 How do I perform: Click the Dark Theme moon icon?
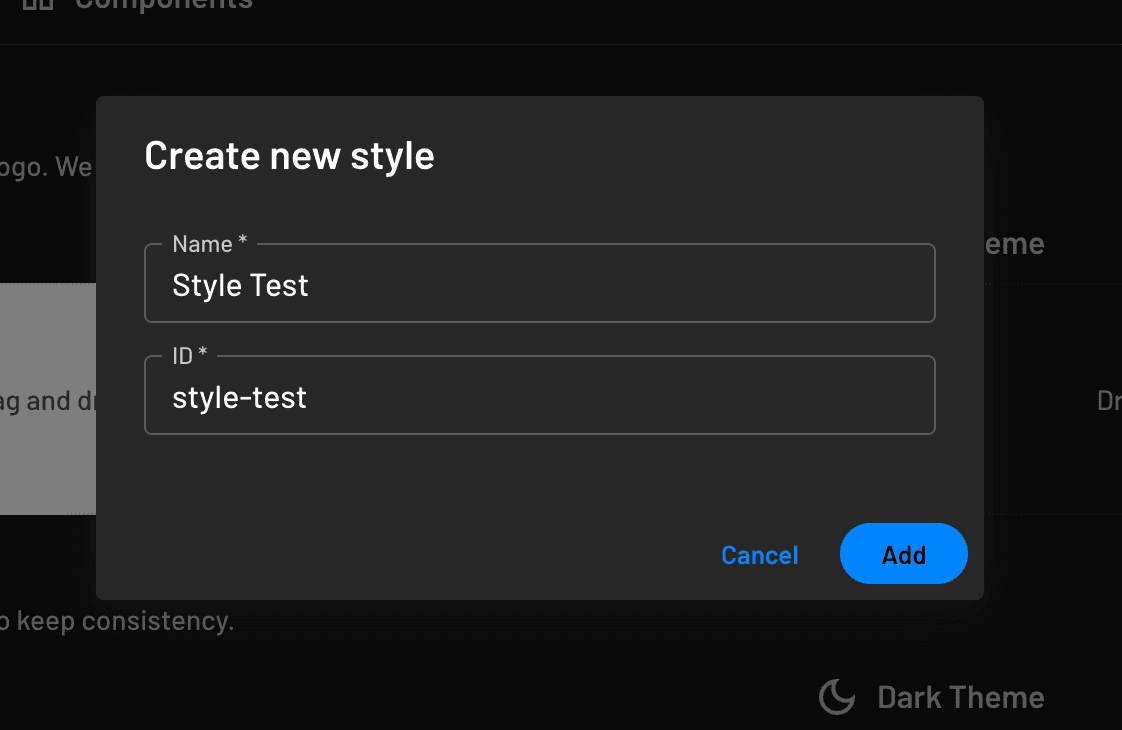(836, 697)
